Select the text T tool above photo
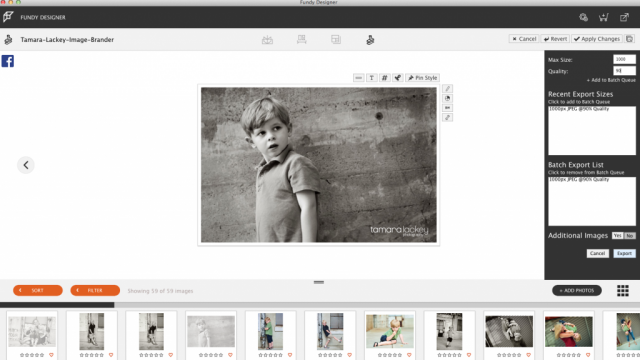Image resolution: width=640 pixels, height=360 pixels. (x=371, y=78)
